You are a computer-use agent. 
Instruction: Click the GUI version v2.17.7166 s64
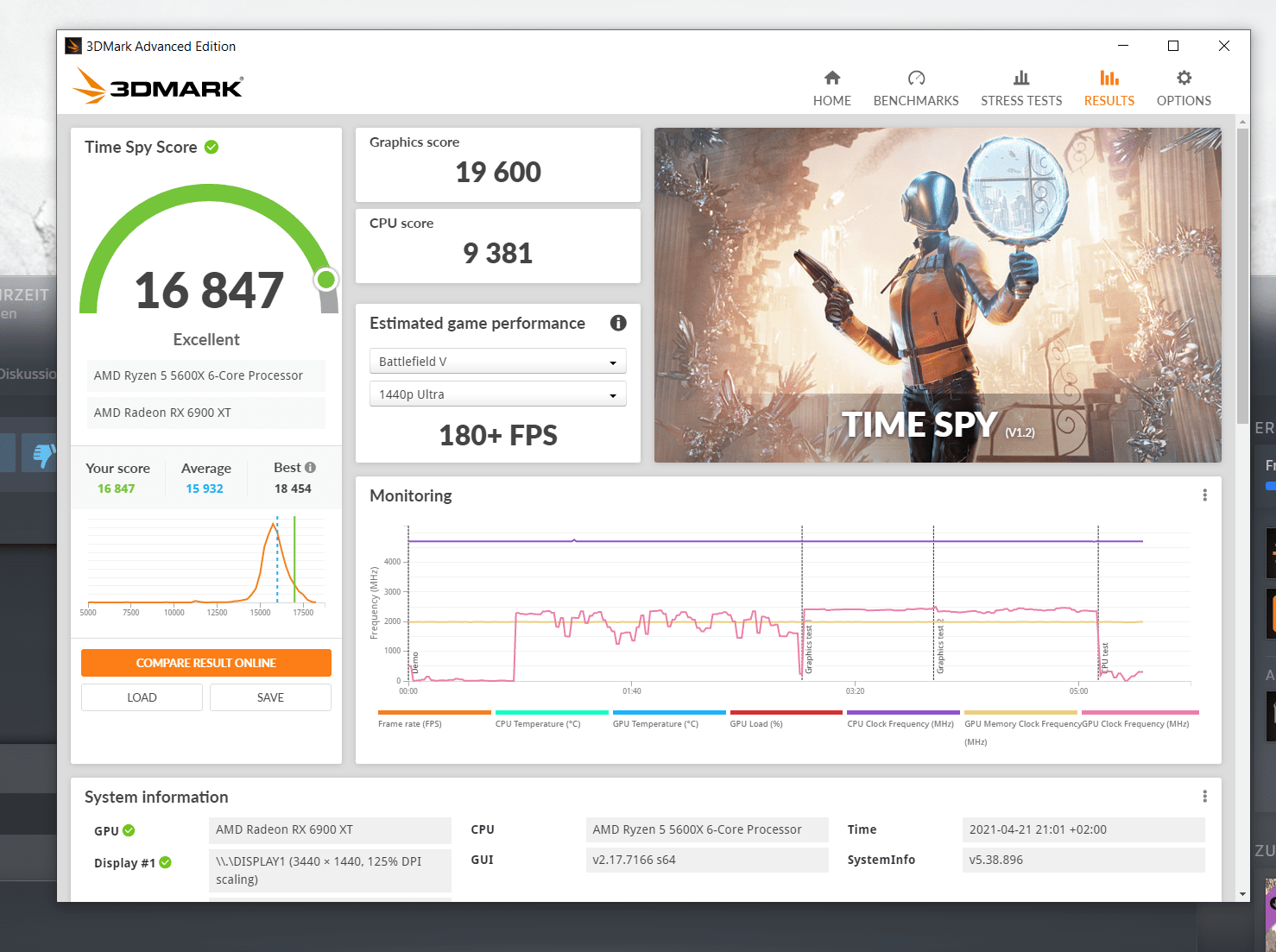707,861
